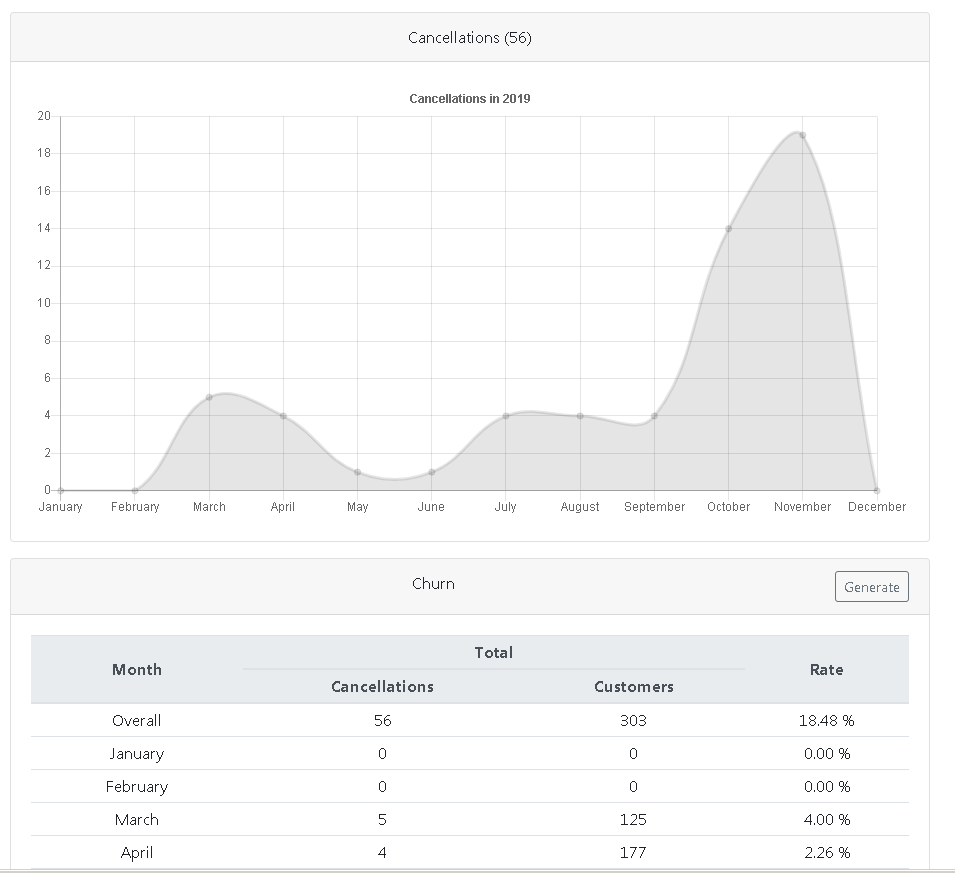
Task: Click the October data point on chart
Action: click(728, 228)
